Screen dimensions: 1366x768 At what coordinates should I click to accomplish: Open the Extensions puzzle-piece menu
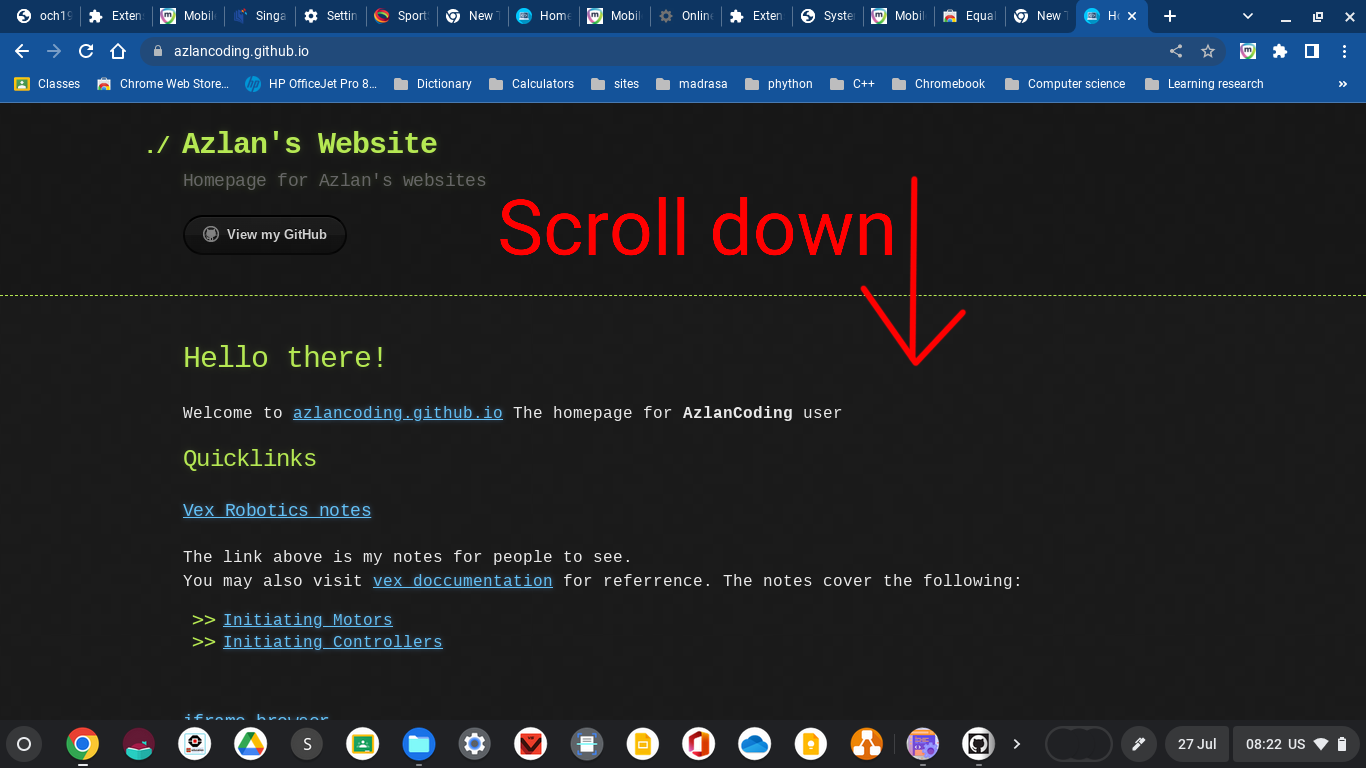(1280, 51)
